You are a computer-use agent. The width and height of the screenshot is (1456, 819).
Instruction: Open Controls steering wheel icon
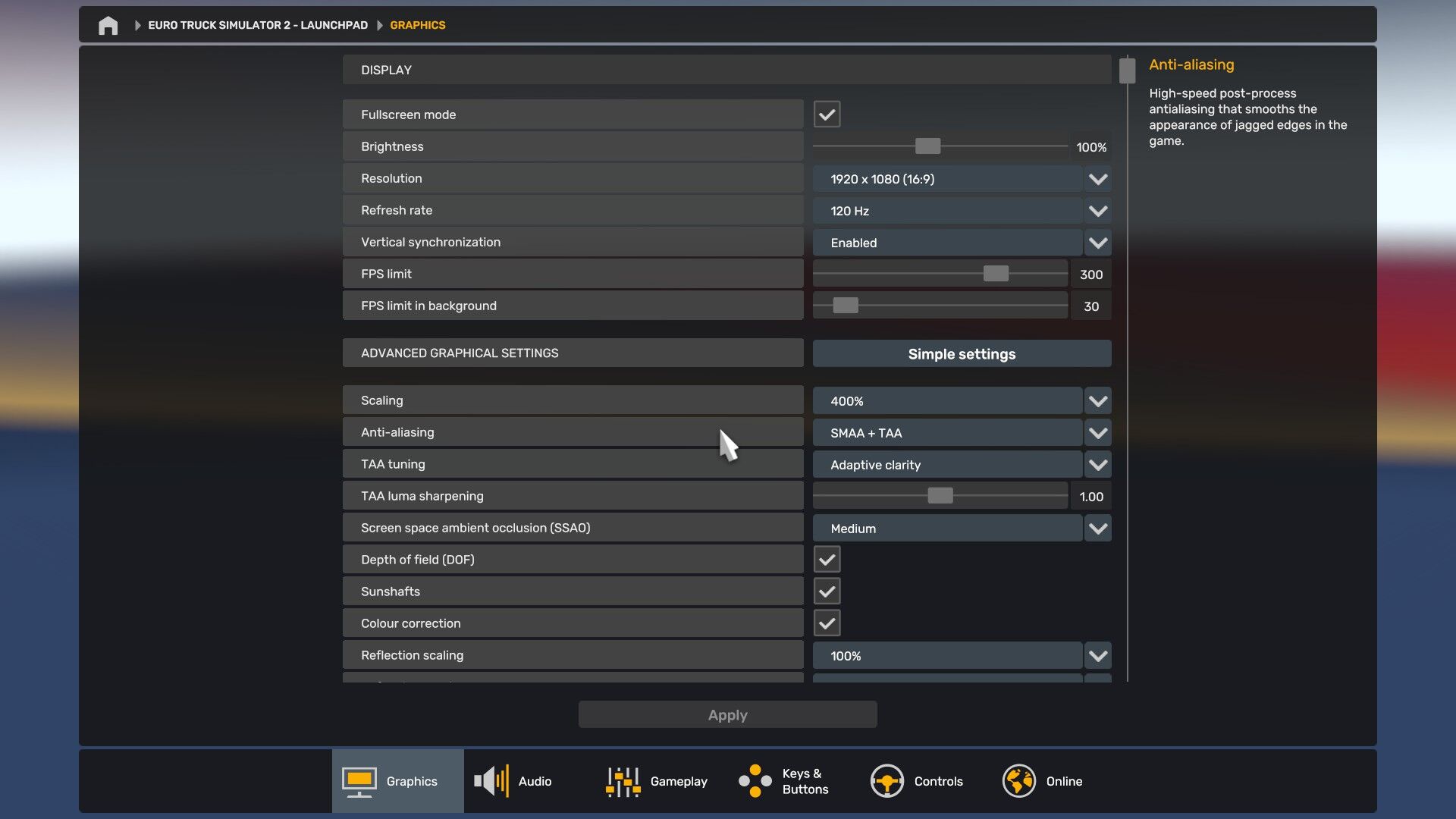tap(887, 781)
